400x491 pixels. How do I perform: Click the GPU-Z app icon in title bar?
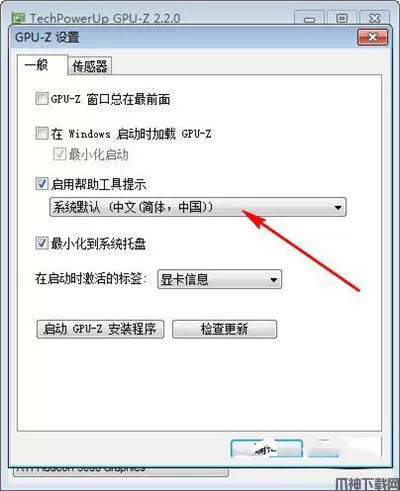[19, 18]
